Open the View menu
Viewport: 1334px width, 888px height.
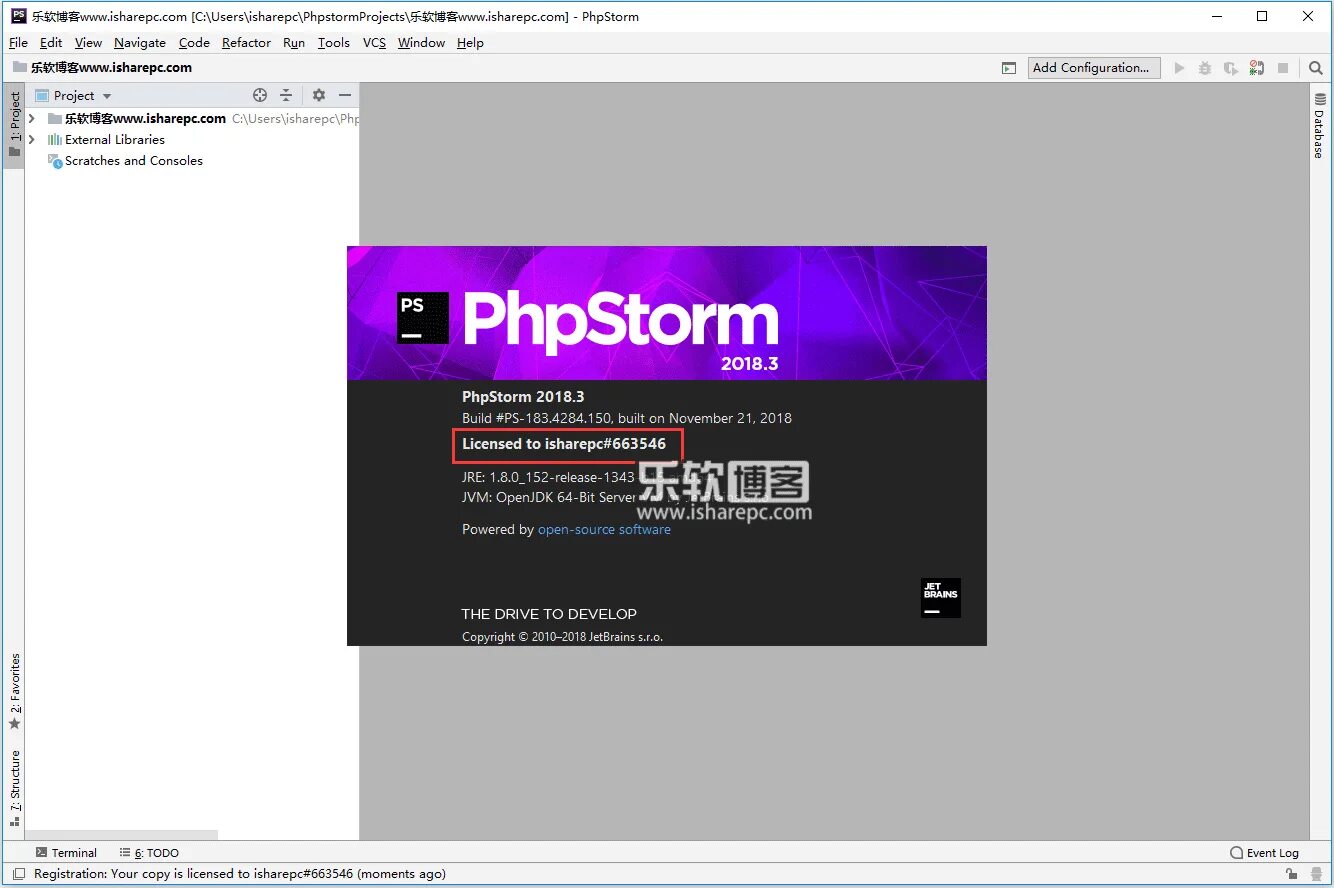tap(88, 42)
